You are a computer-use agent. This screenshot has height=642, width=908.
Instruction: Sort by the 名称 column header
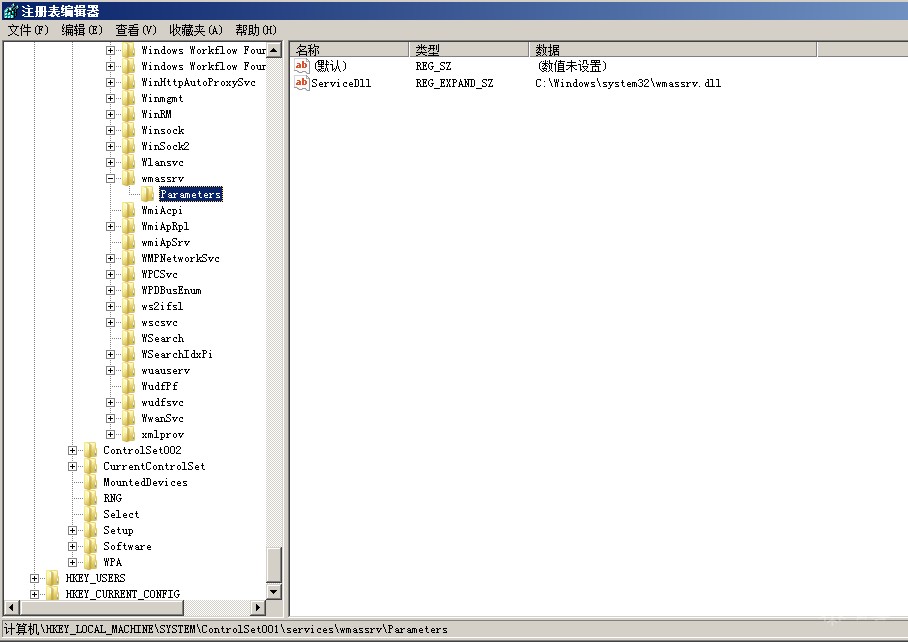350,50
